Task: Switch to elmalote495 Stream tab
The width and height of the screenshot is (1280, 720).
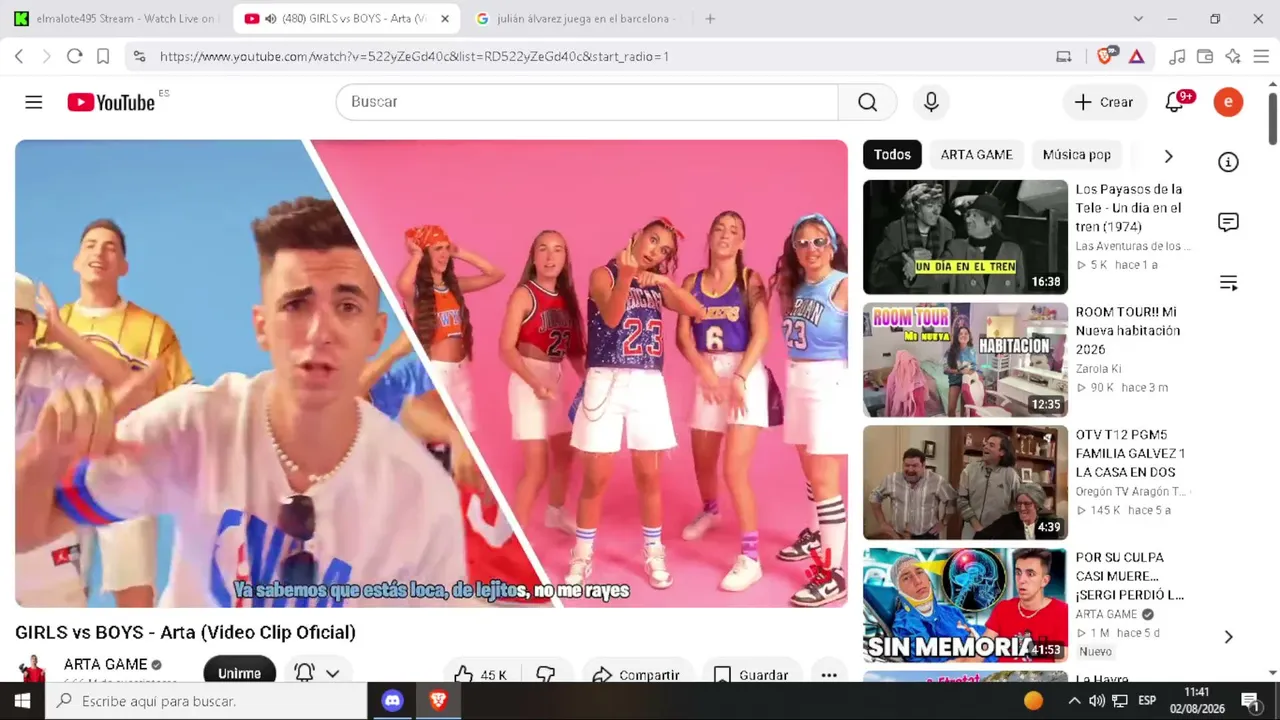Action: coord(115,19)
